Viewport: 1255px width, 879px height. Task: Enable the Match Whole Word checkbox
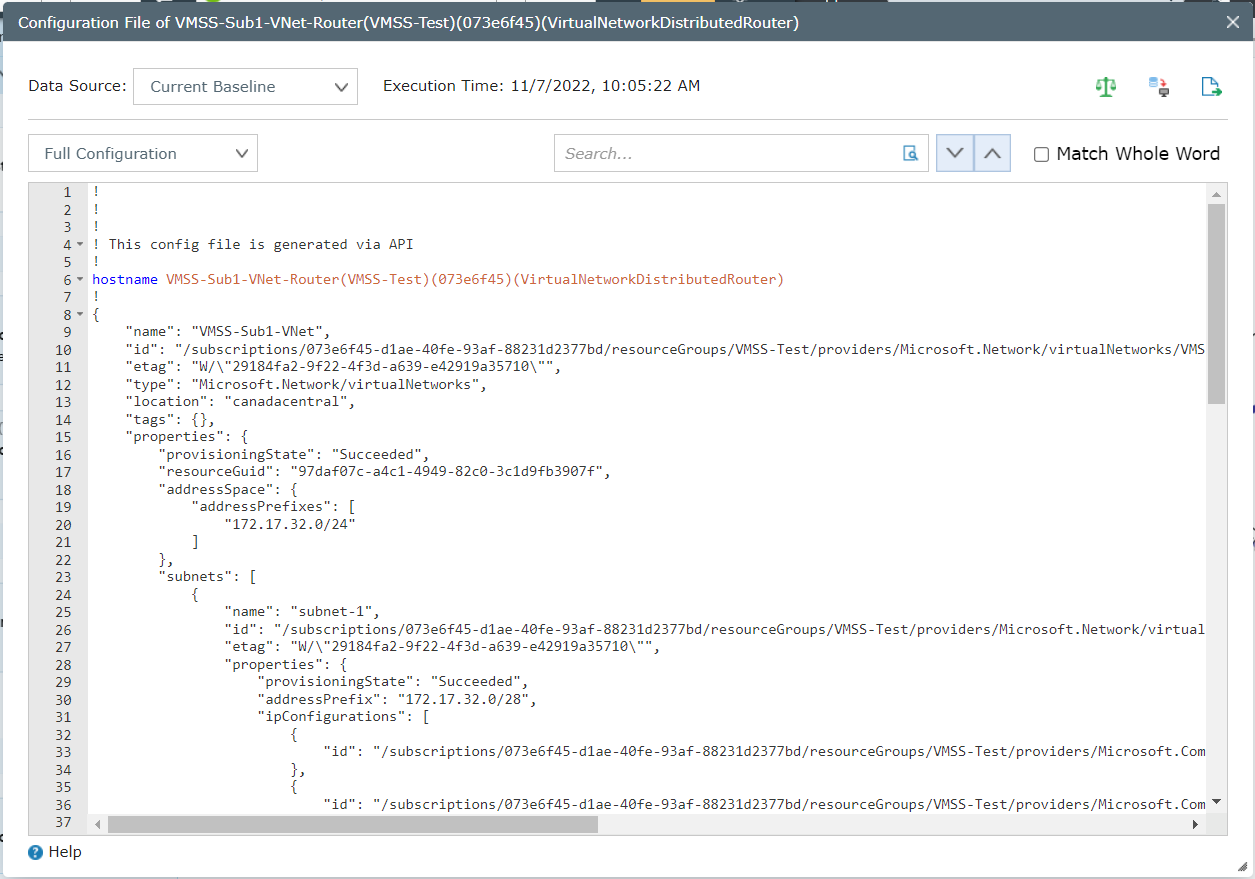click(x=1041, y=154)
